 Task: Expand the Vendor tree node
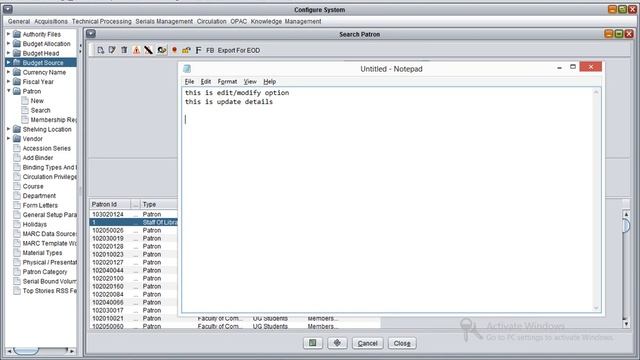click(x=8, y=138)
